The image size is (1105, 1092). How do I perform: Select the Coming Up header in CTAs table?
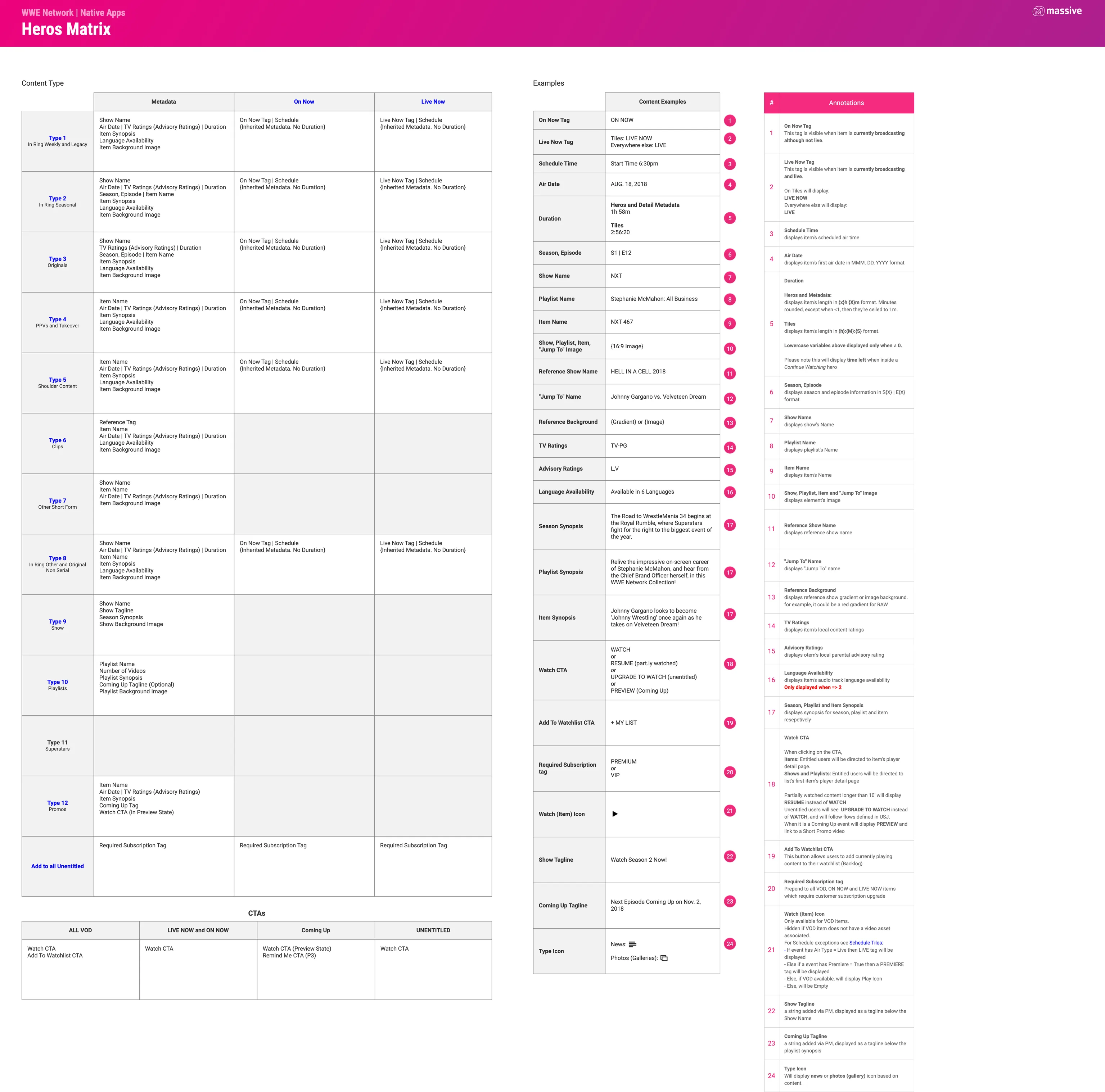[x=316, y=930]
